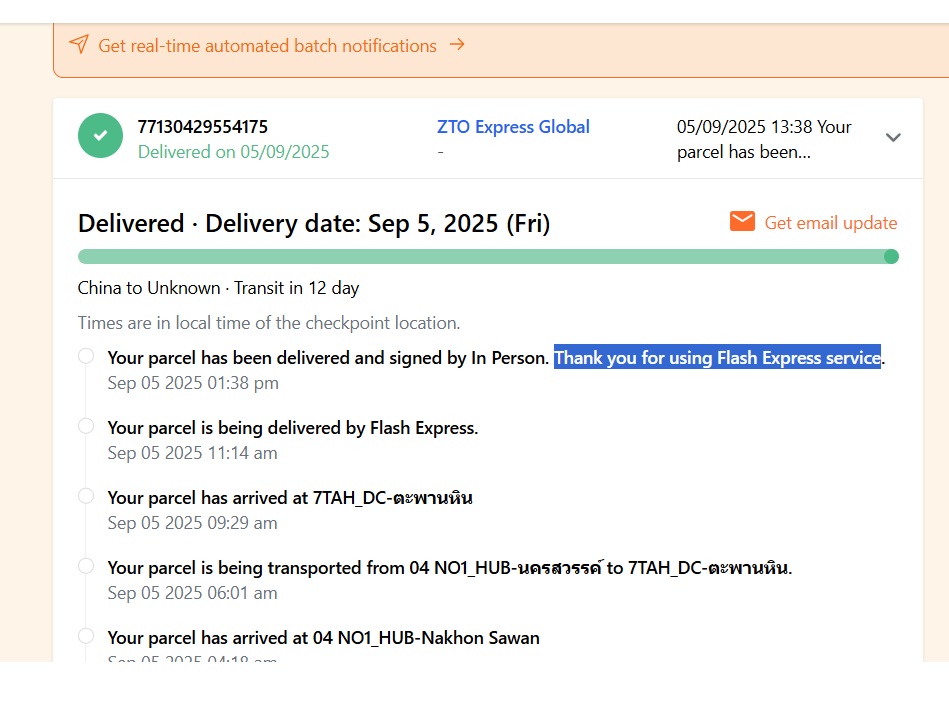Click timeline marker for transported from 04 NO1_HUB

86,566
